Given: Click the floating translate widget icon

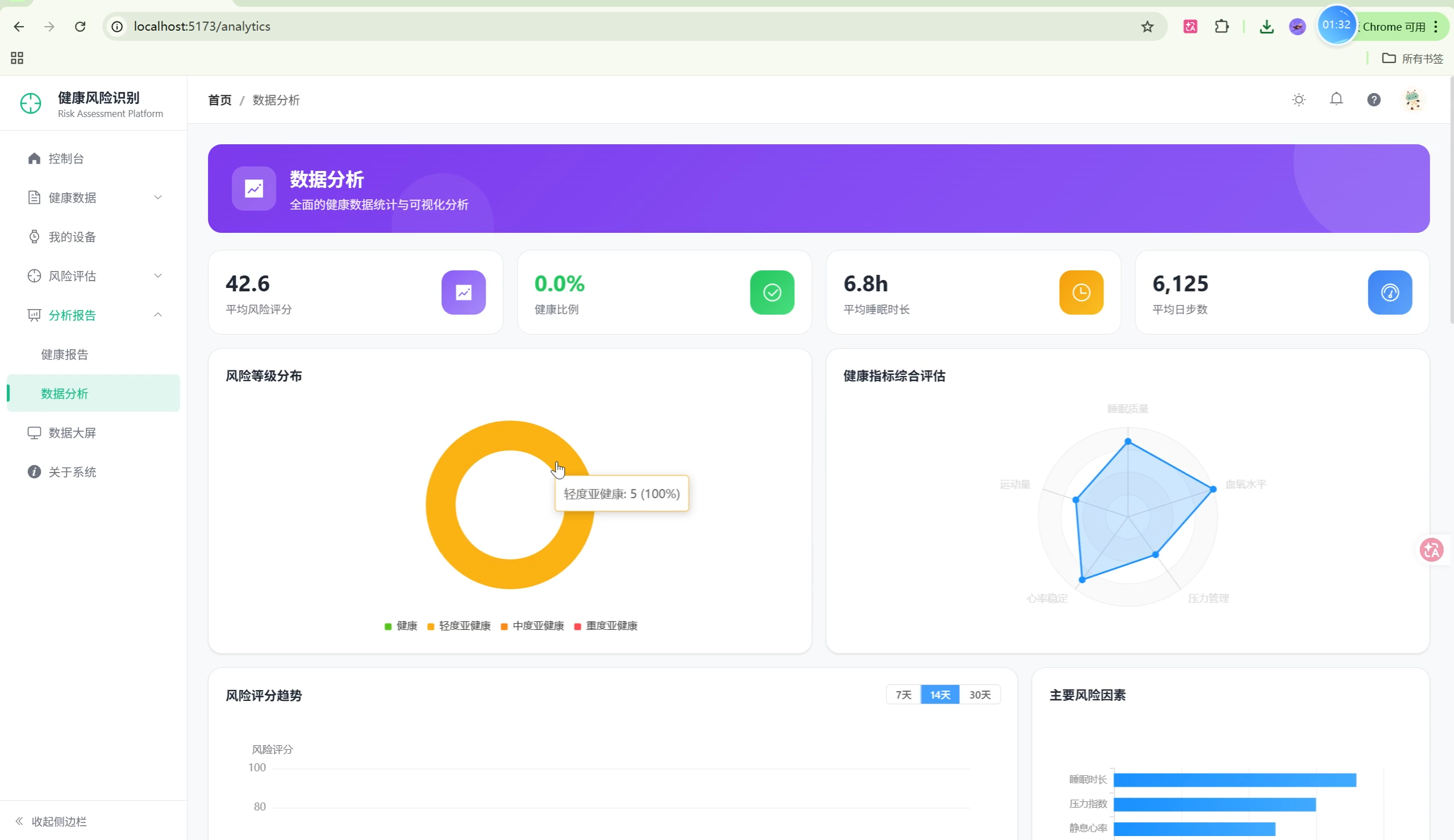Looking at the screenshot, I should [1431, 550].
